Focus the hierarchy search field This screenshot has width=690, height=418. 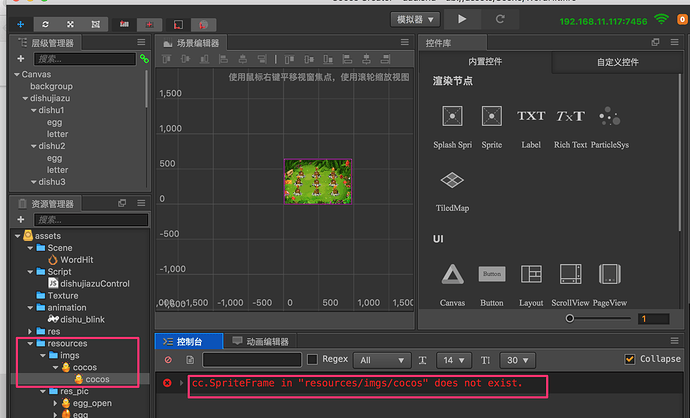(85, 59)
